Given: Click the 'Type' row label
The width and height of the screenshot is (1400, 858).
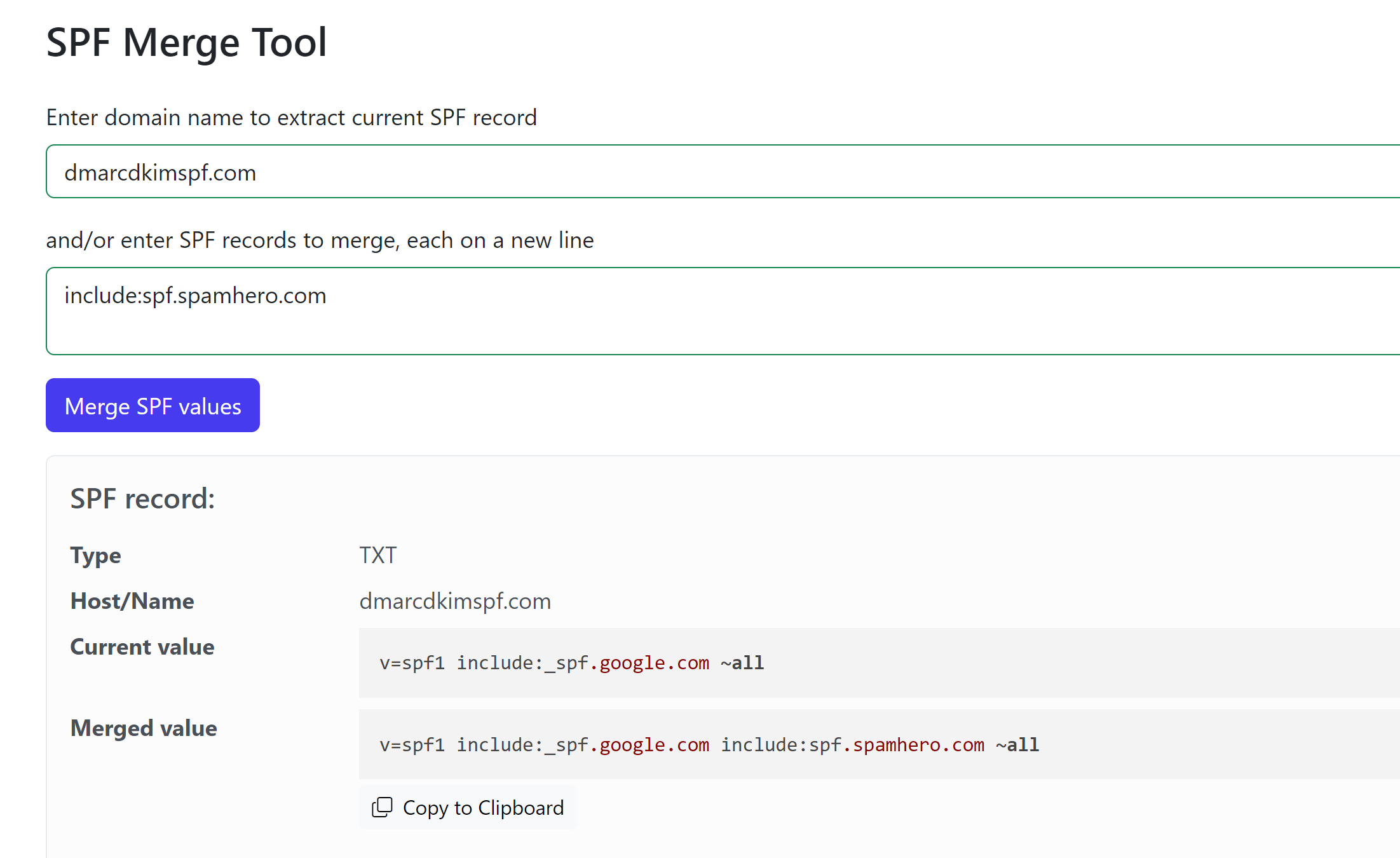Looking at the screenshot, I should 95,555.
